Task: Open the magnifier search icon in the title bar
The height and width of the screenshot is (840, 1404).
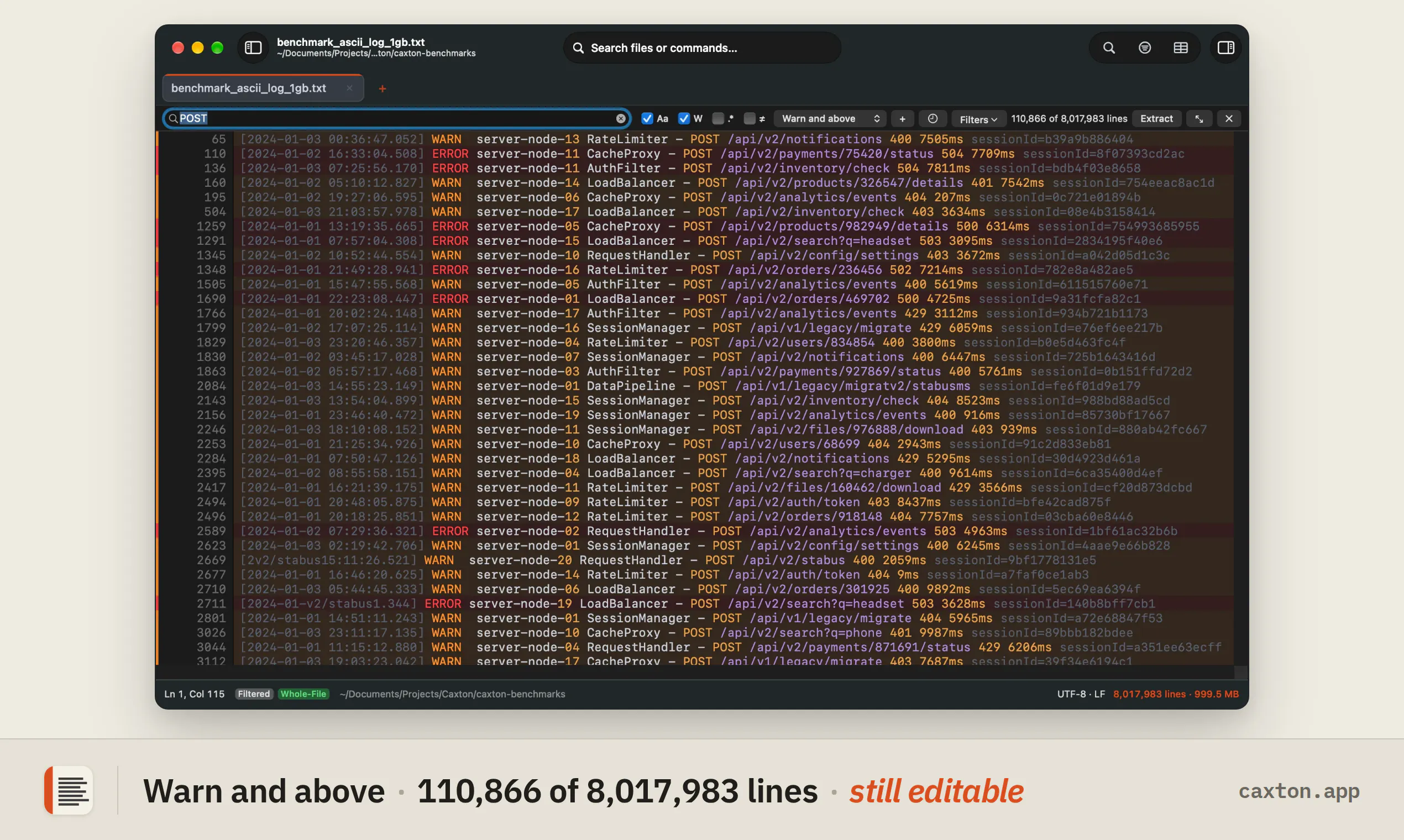Action: [x=1108, y=48]
